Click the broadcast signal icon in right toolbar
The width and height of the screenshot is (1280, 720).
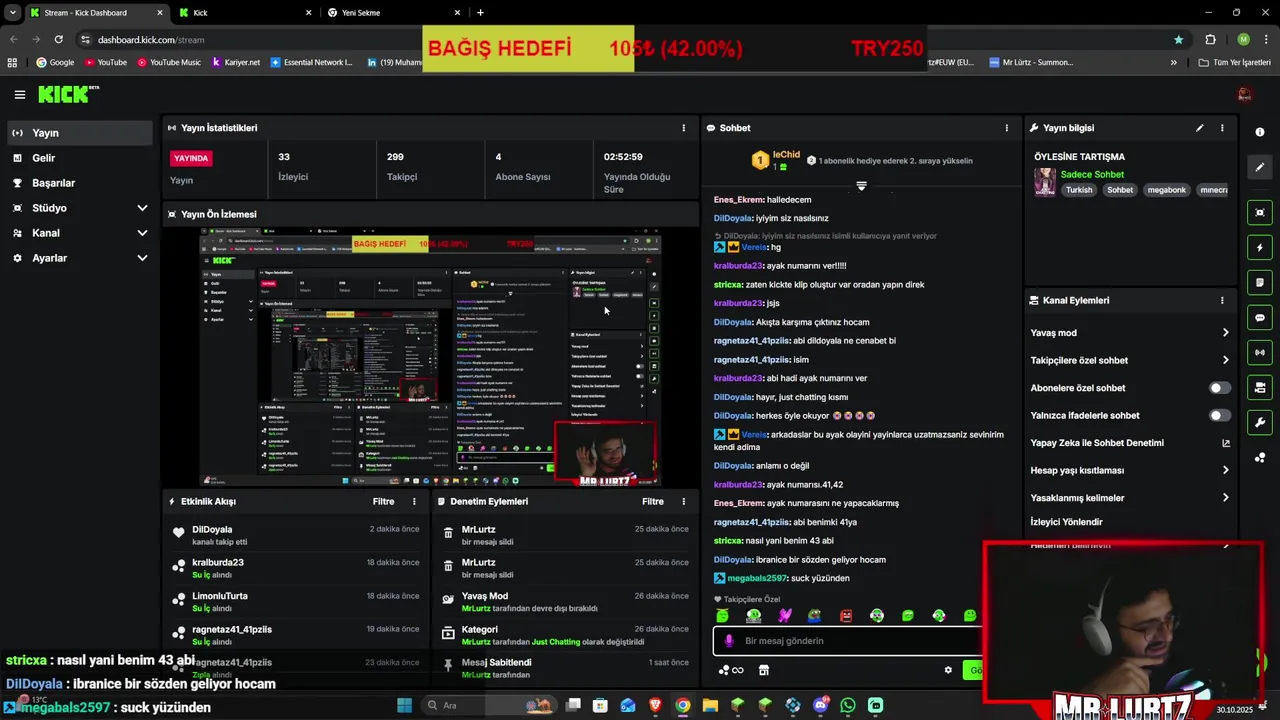1260,352
